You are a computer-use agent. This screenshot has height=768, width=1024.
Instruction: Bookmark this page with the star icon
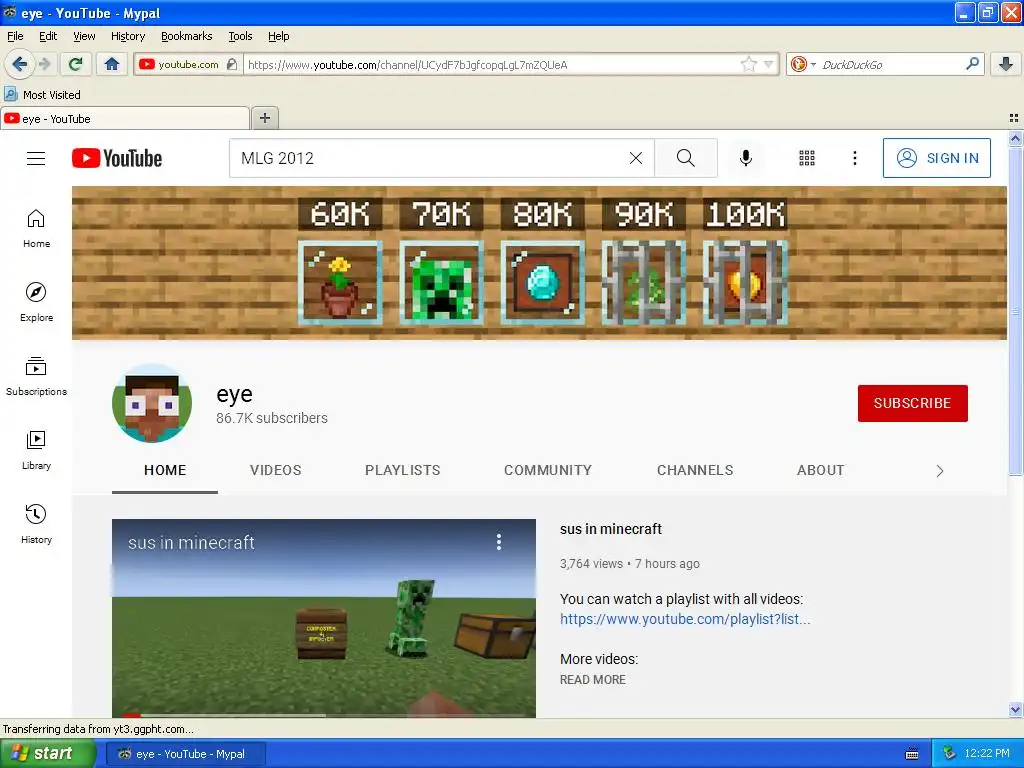click(x=748, y=64)
